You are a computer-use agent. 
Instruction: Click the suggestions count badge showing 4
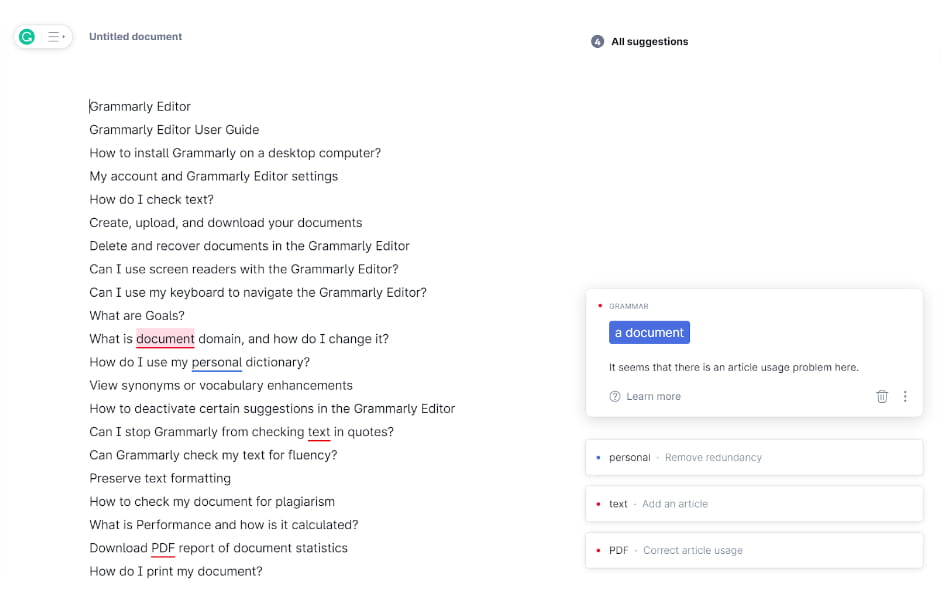pyautogui.click(x=597, y=42)
